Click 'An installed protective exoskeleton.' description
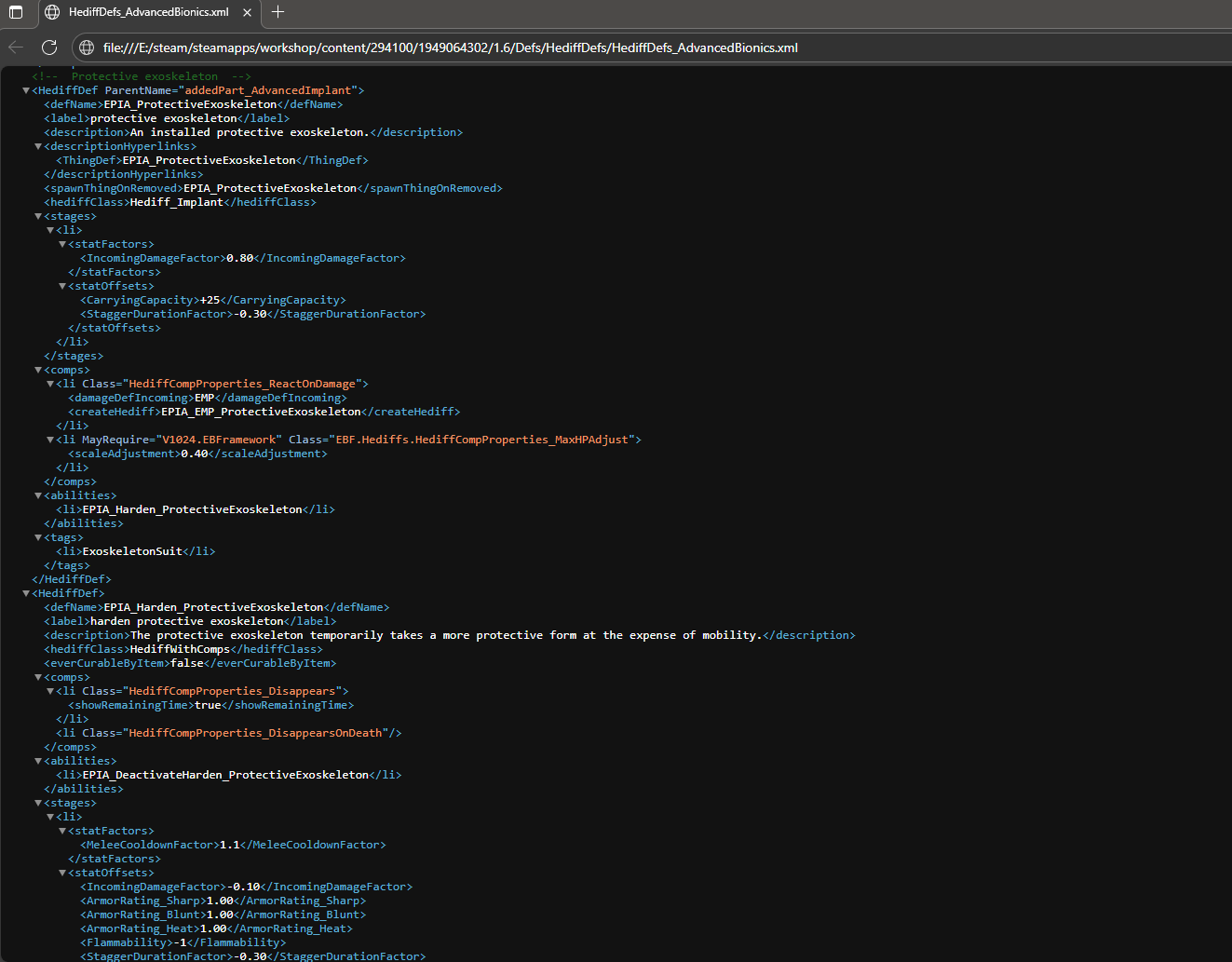The width and height of the screenshot is (1232, 962). point(250,132)
